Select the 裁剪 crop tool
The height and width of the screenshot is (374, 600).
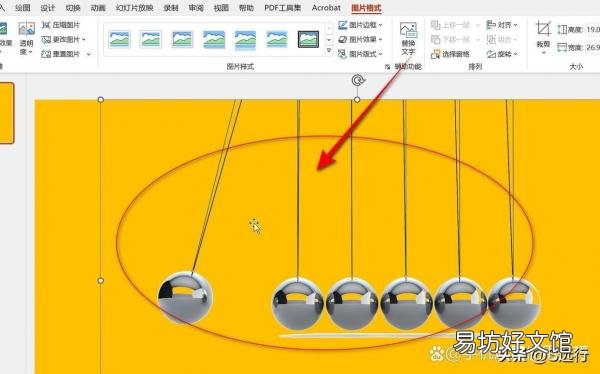click(x=543, y=34)
